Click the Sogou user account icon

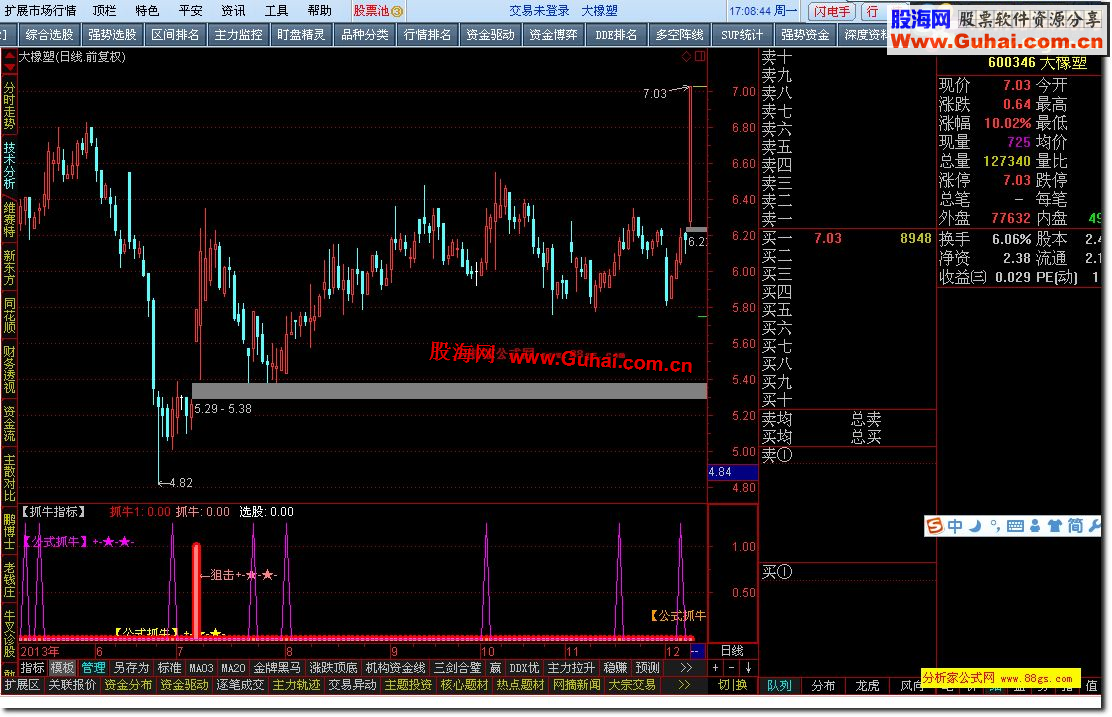pos(1035,526)
